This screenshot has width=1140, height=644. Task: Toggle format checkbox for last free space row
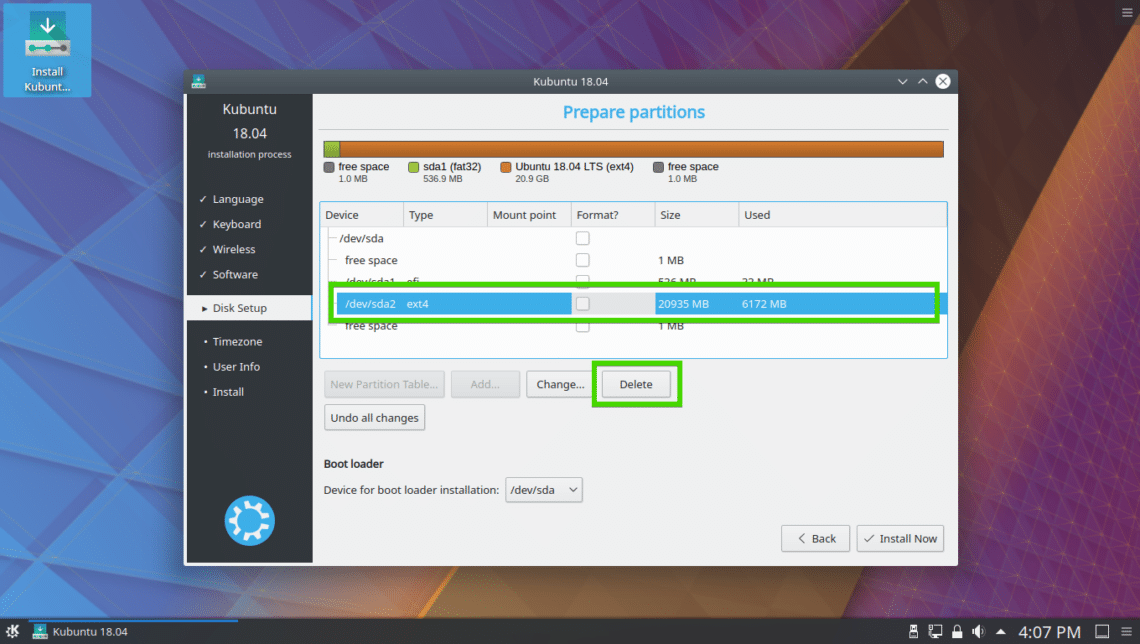point(582,326)
